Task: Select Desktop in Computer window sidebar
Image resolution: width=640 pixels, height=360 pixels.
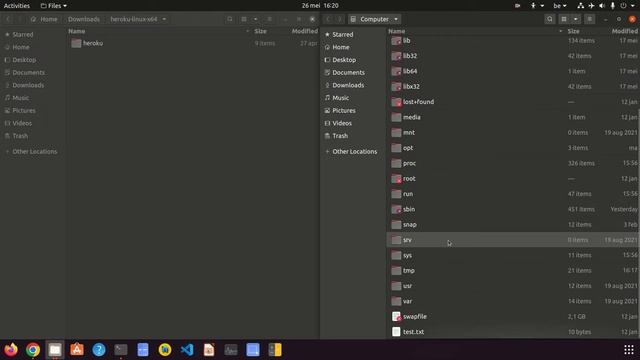Action: click(x=353, y=60)
